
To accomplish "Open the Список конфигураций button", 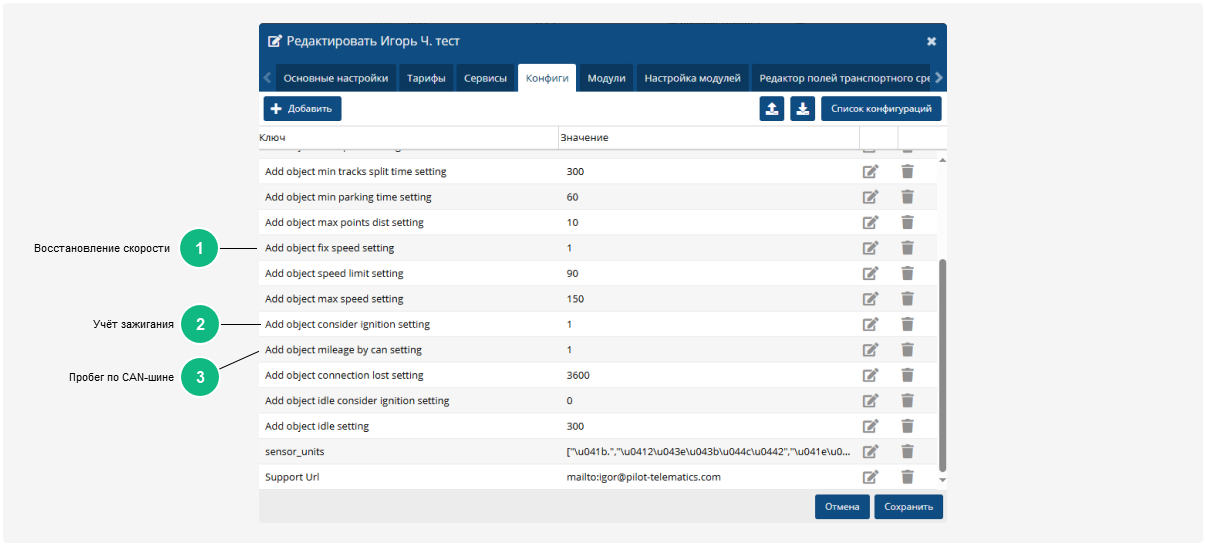I will click(x=881, y=109).
